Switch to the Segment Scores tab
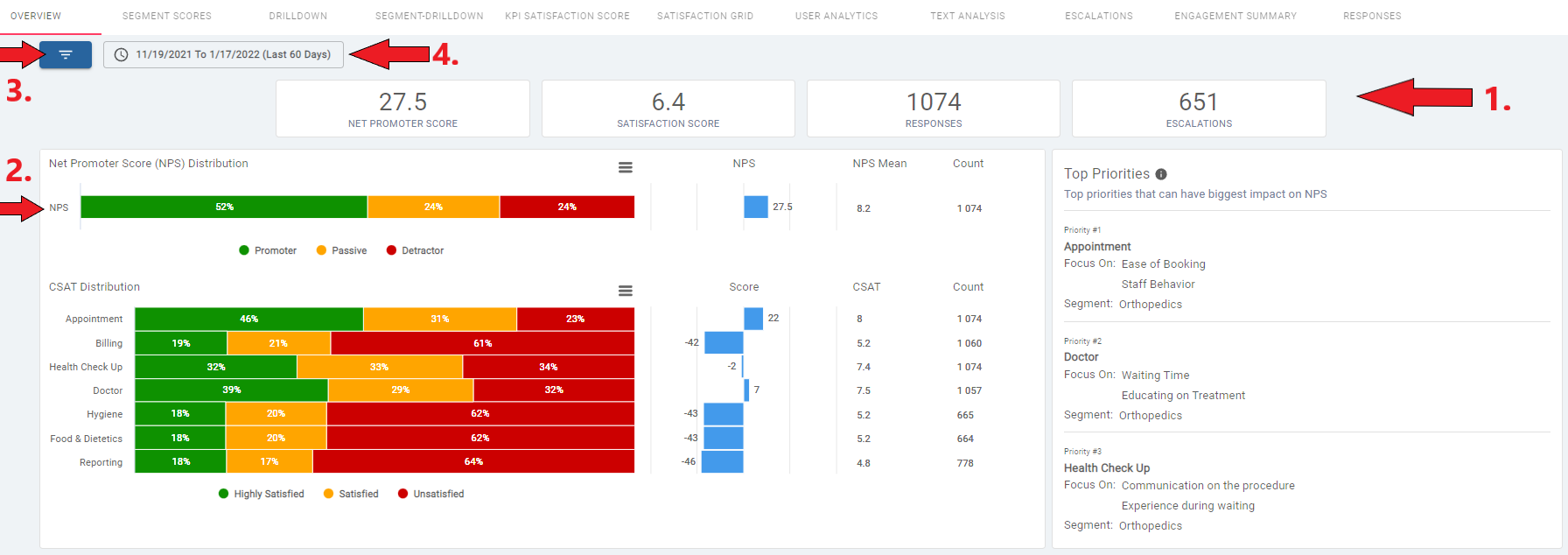Screen dimensions: 1568x555 (x=166, y=16)
